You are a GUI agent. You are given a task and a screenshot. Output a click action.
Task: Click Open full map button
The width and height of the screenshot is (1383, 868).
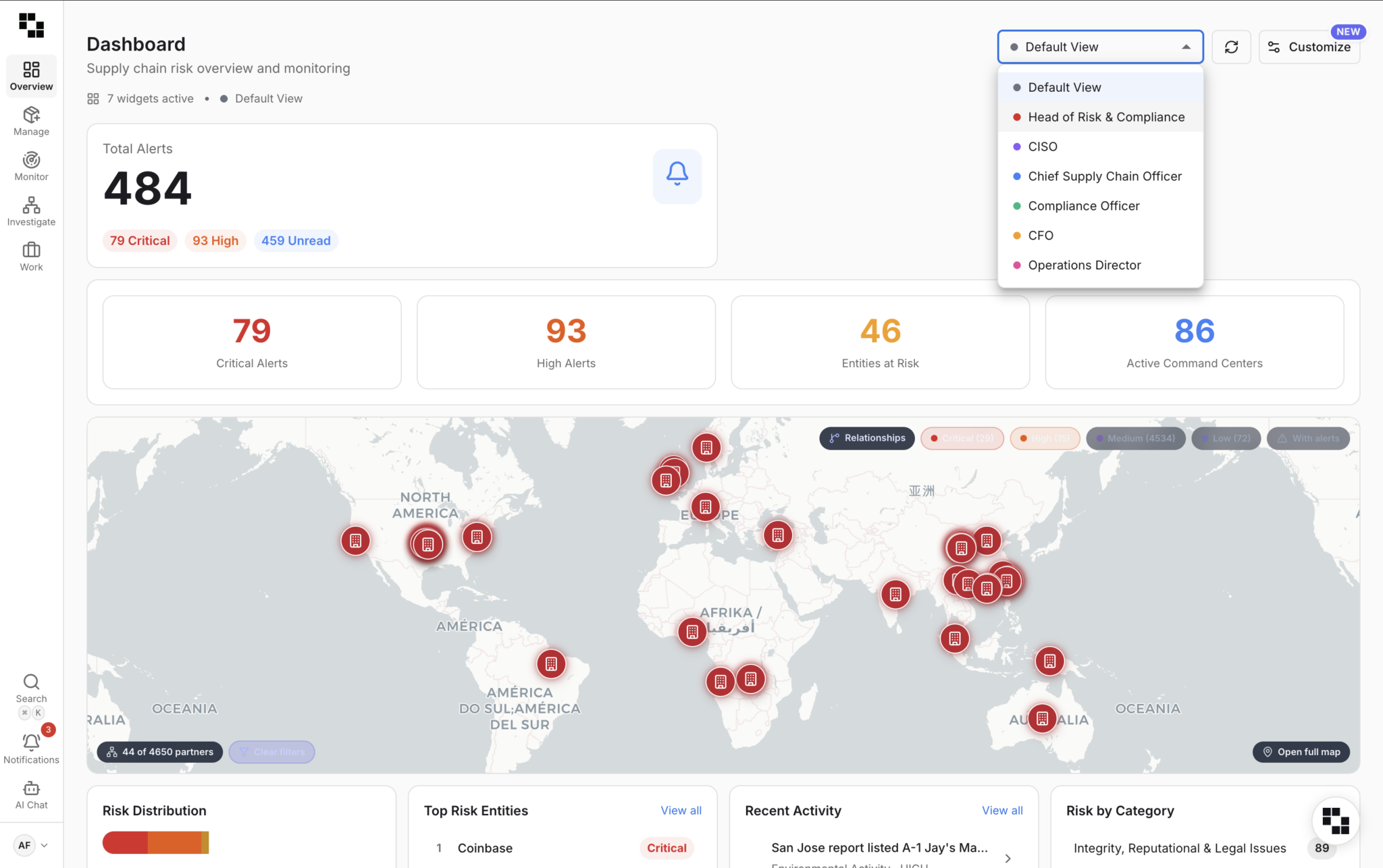tap(1301, 752)
